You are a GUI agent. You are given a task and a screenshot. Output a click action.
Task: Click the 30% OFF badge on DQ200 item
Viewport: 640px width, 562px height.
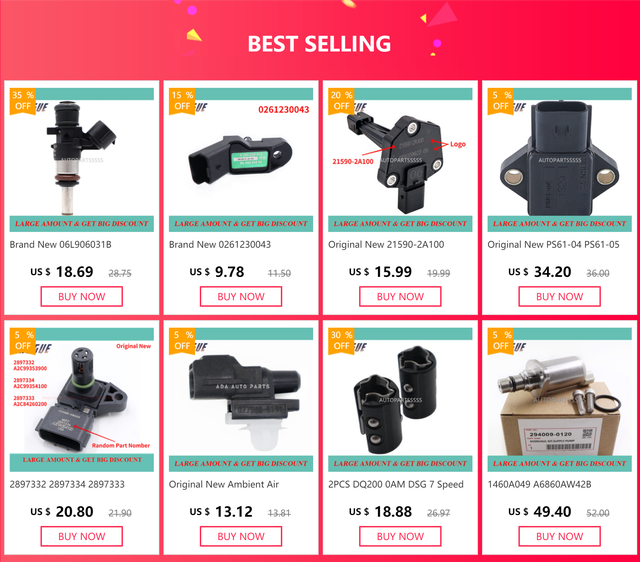click(341, 341)
